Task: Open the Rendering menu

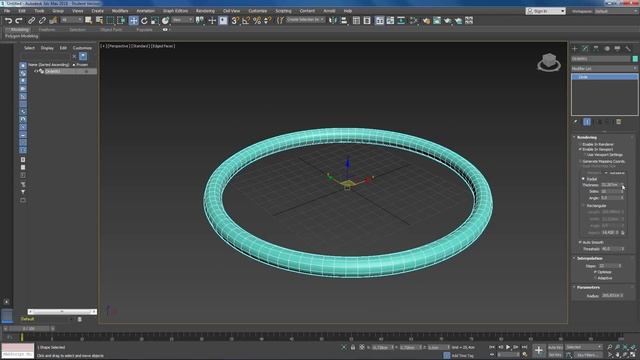Action: pos(205,11)
